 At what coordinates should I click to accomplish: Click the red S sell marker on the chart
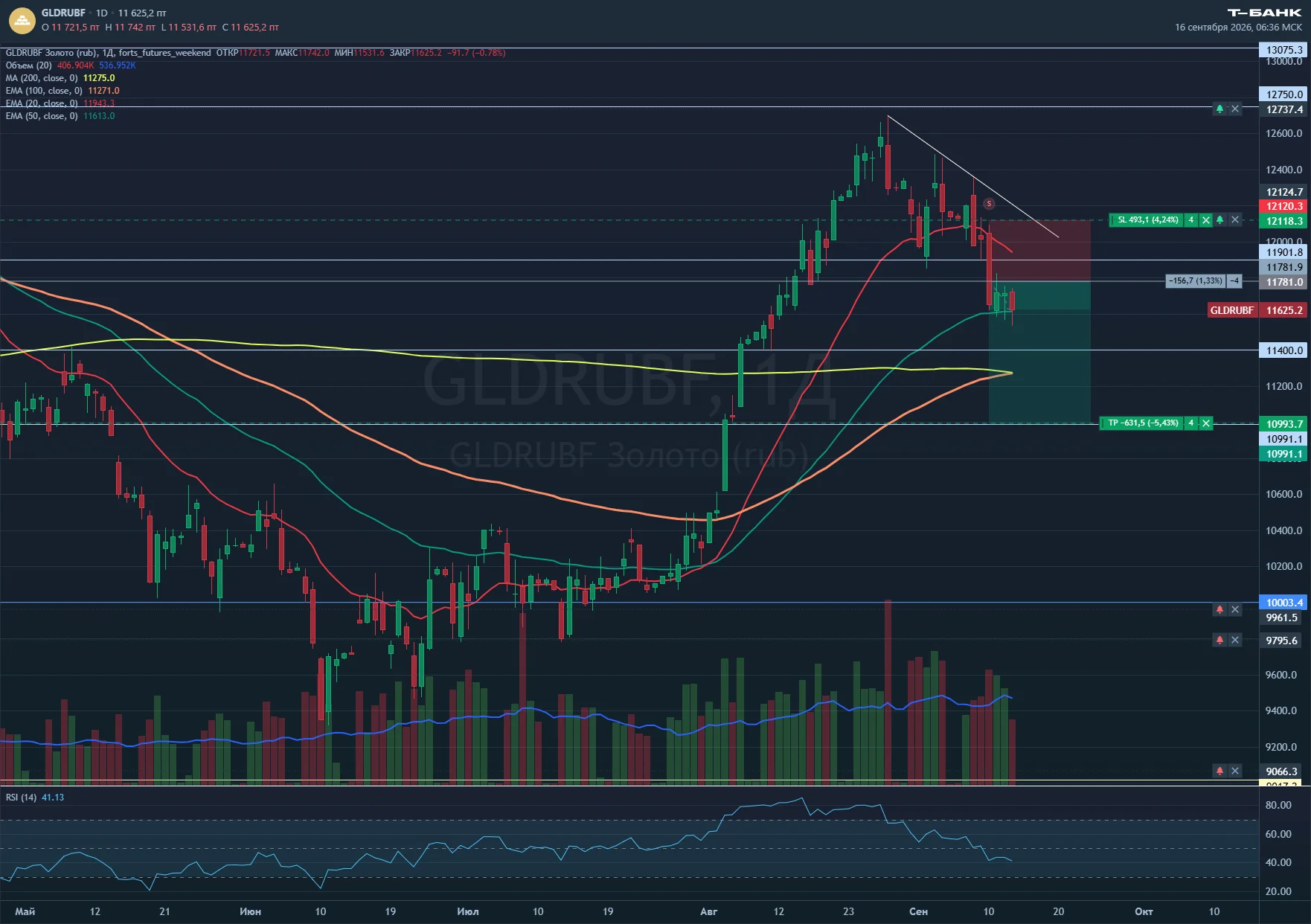tap(989, 204)
